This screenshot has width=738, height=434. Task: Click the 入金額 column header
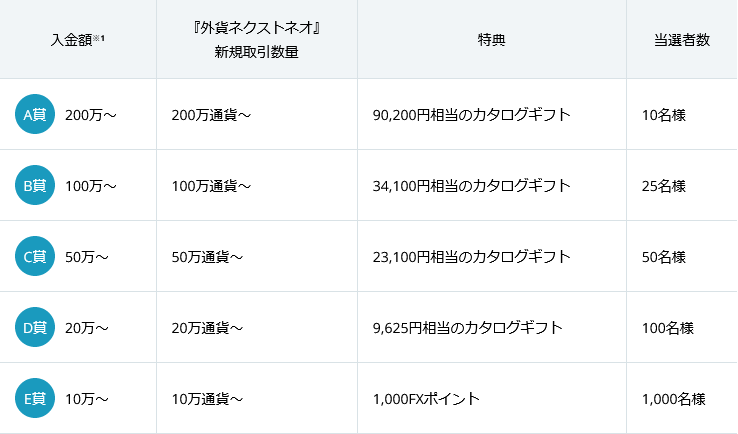click(71, 40)
